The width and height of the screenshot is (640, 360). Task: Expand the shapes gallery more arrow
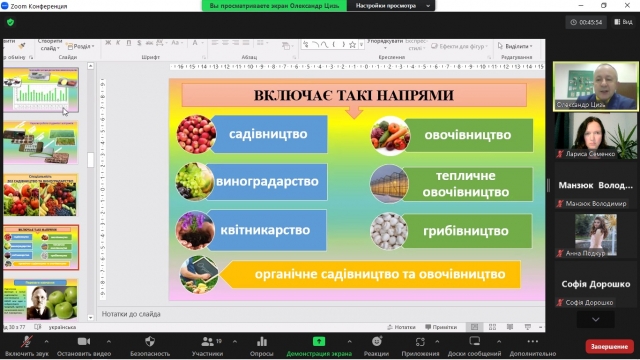click(361, 44)
